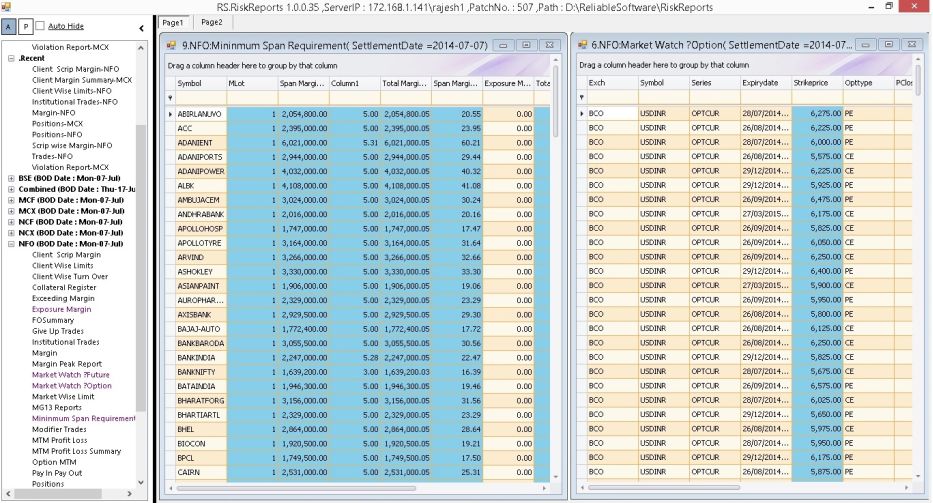Expand the MCX BOD Date node
Screen dimensions: 933x503
click(x=11, y=211)
